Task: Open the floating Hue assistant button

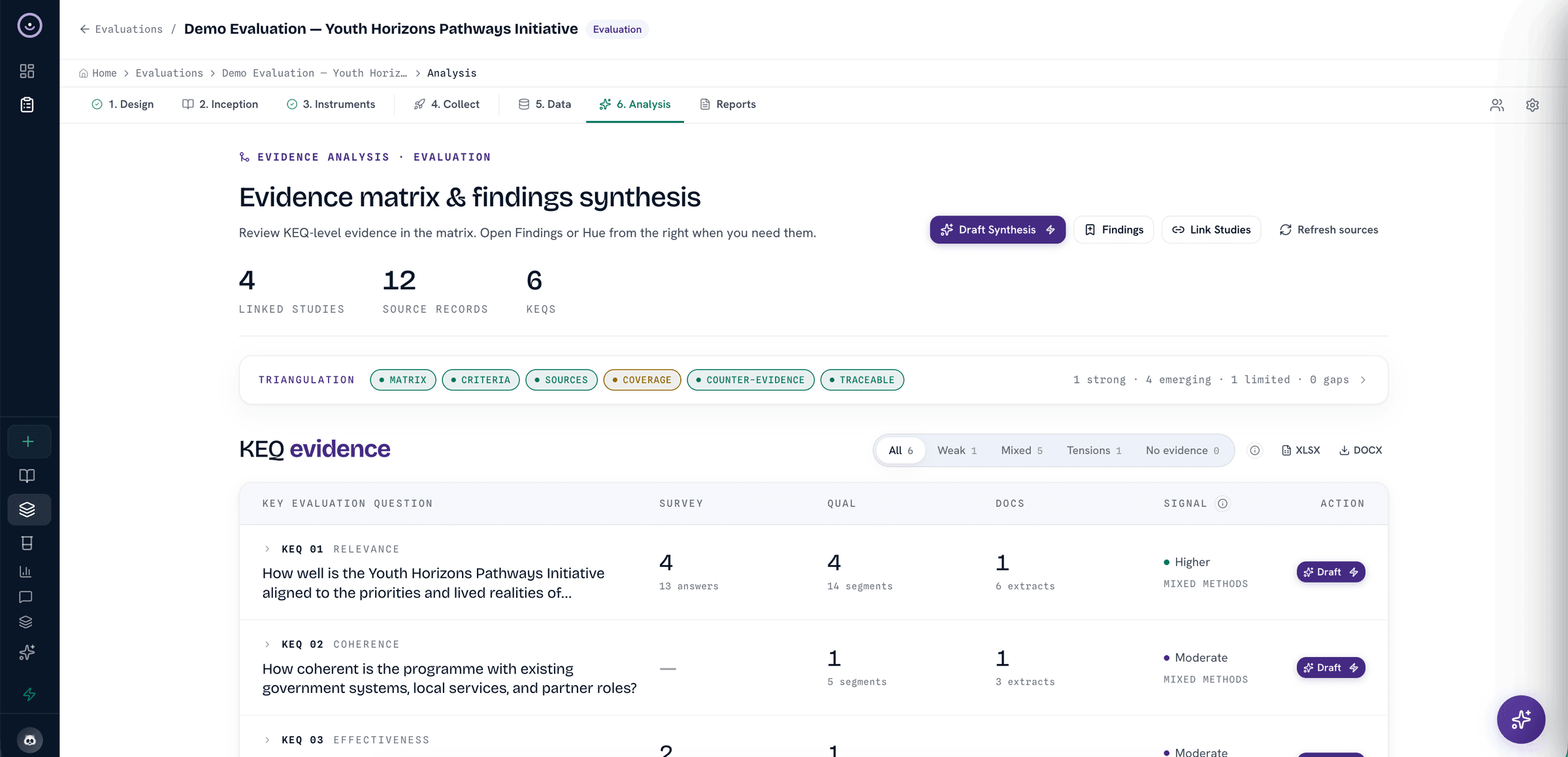Action: tap(1521, 719)
